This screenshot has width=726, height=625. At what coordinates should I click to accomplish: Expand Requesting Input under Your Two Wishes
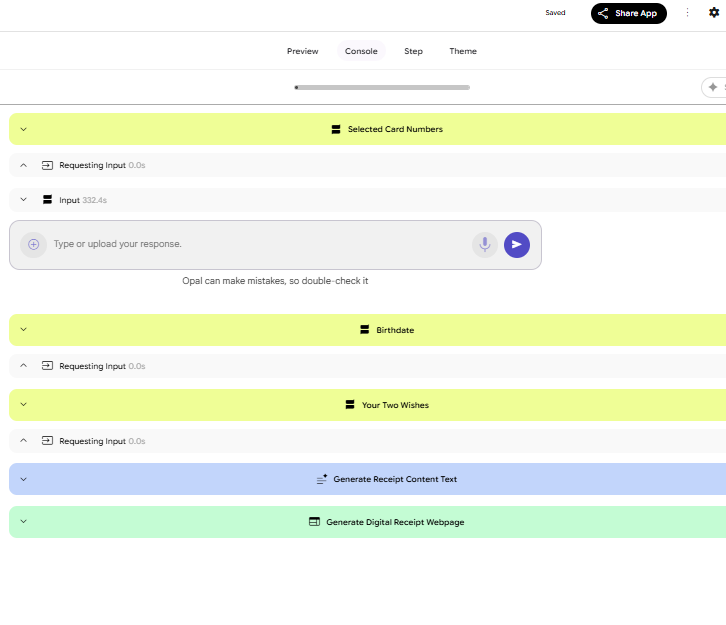tap(24, 441)
